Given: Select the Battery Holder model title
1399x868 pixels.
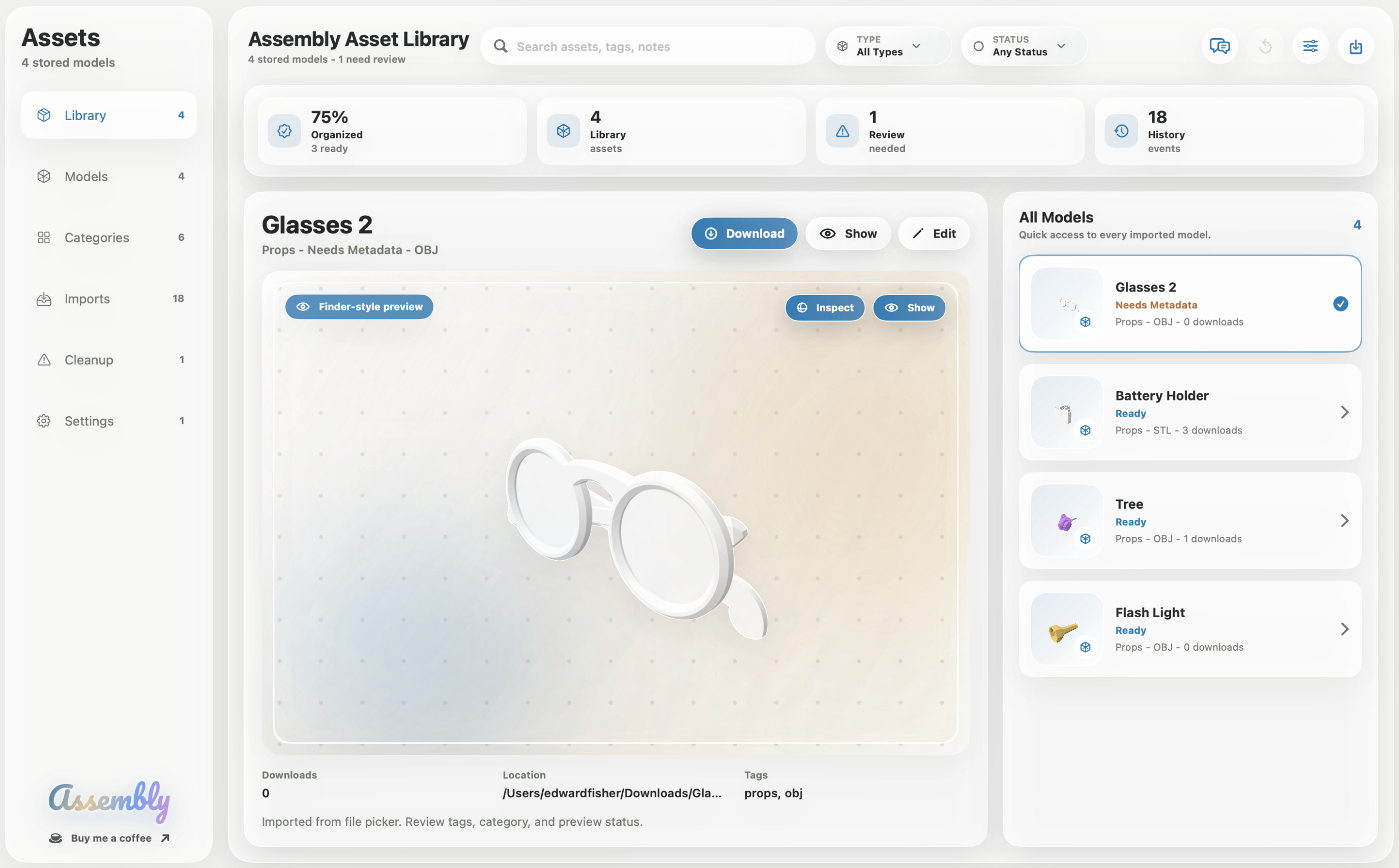Looking at the screenshot, I should point(1161,395).
